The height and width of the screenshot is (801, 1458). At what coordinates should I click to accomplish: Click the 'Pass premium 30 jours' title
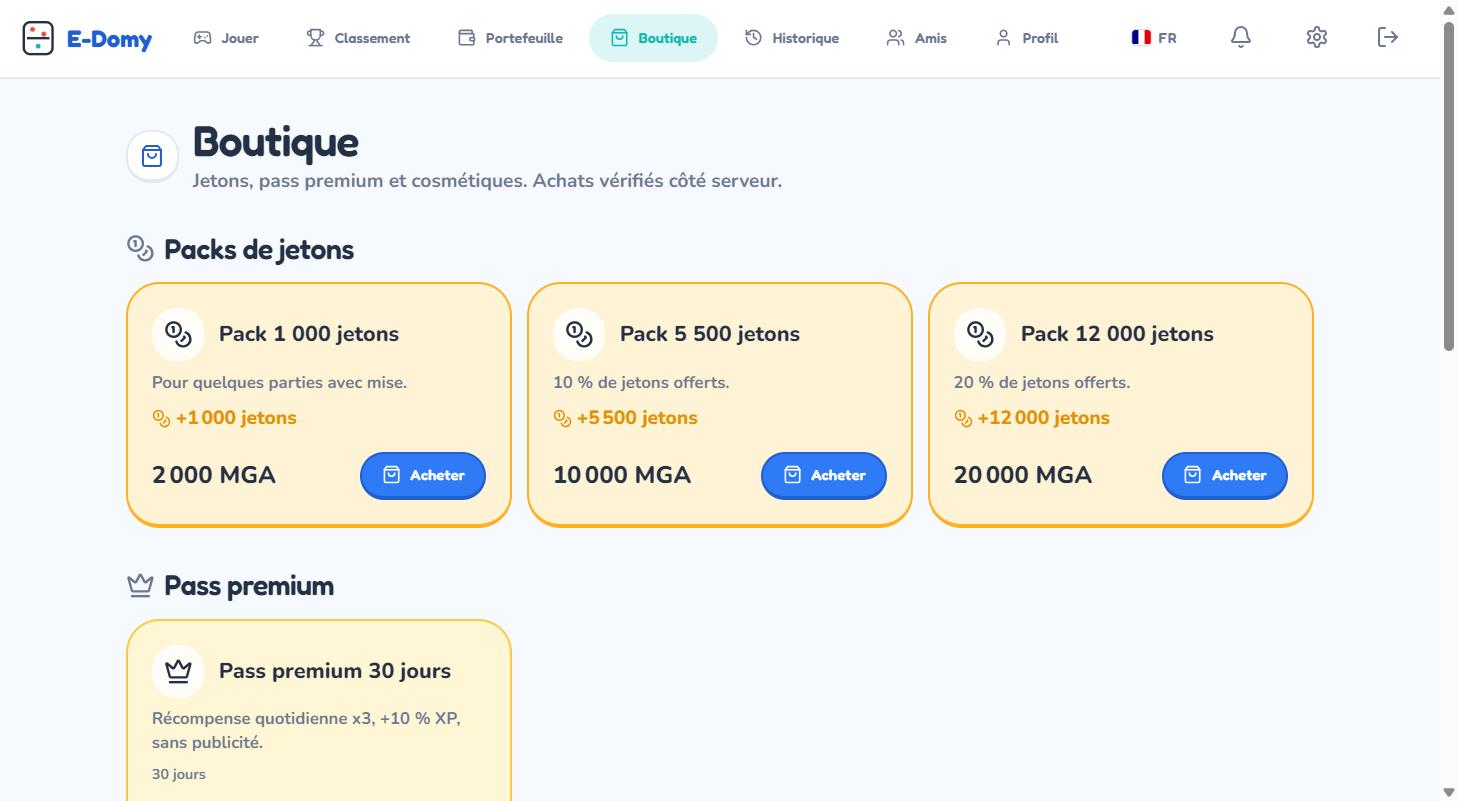coord(335,671)
